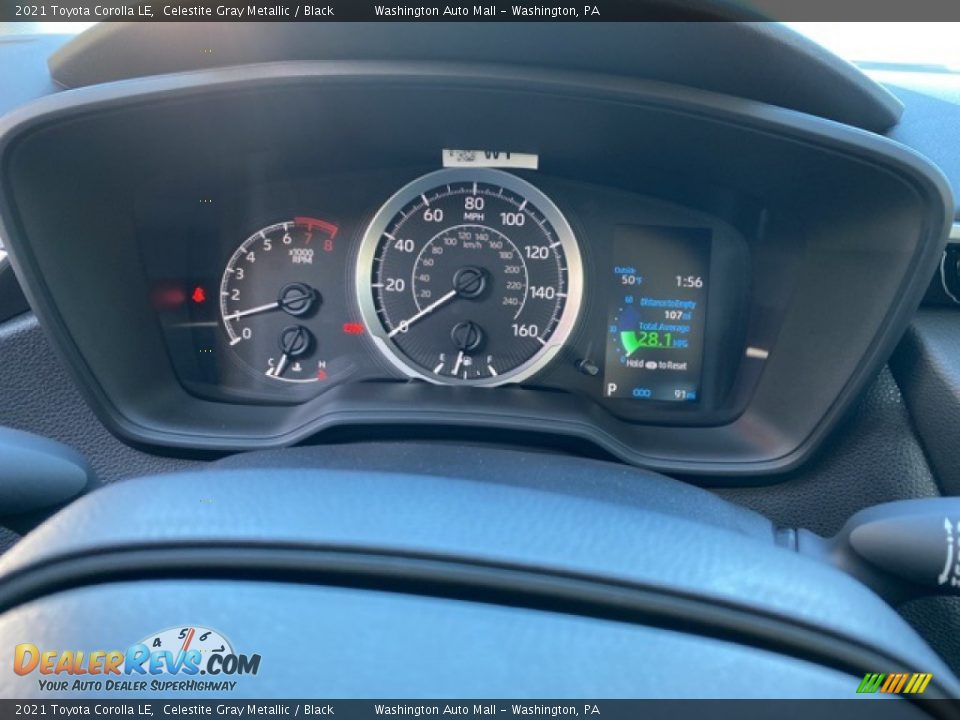Viewport: 960px width, 720px height.
Task: Tap the Distance to Empty label
Action: tap(668, 303)
